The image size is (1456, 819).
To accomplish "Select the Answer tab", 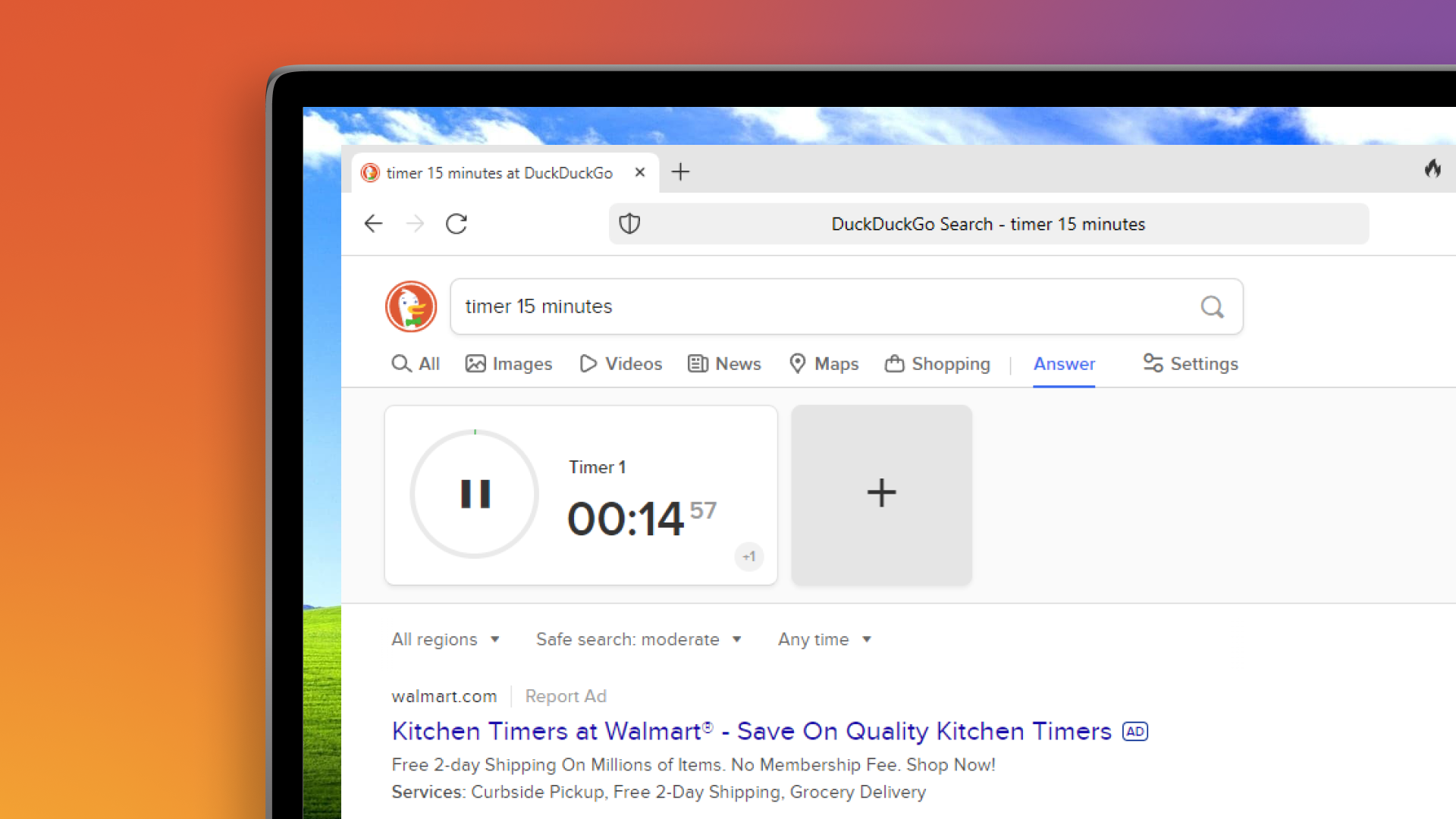I will (x=1063, y=363).
